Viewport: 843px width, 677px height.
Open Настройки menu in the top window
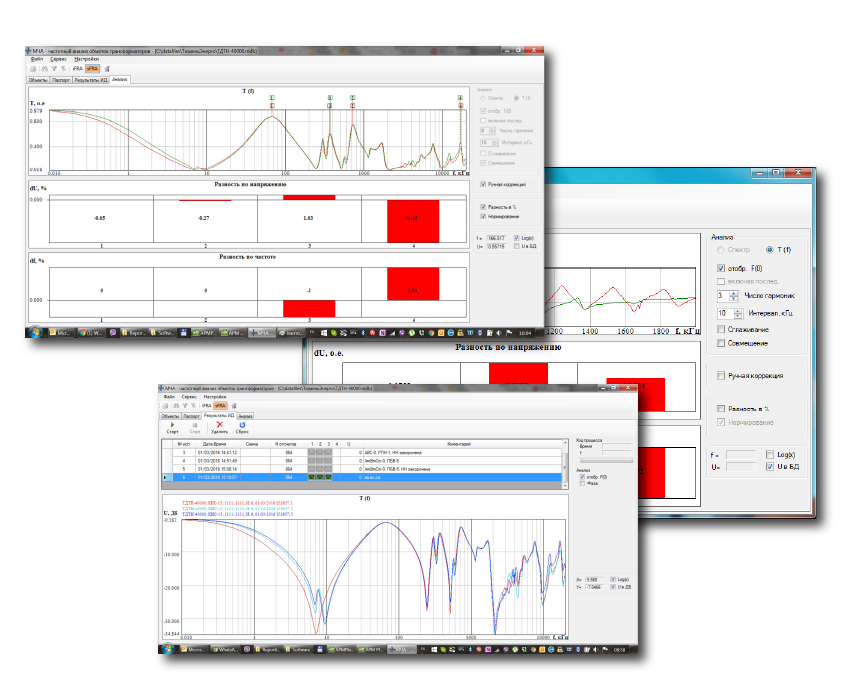point(87,59)
